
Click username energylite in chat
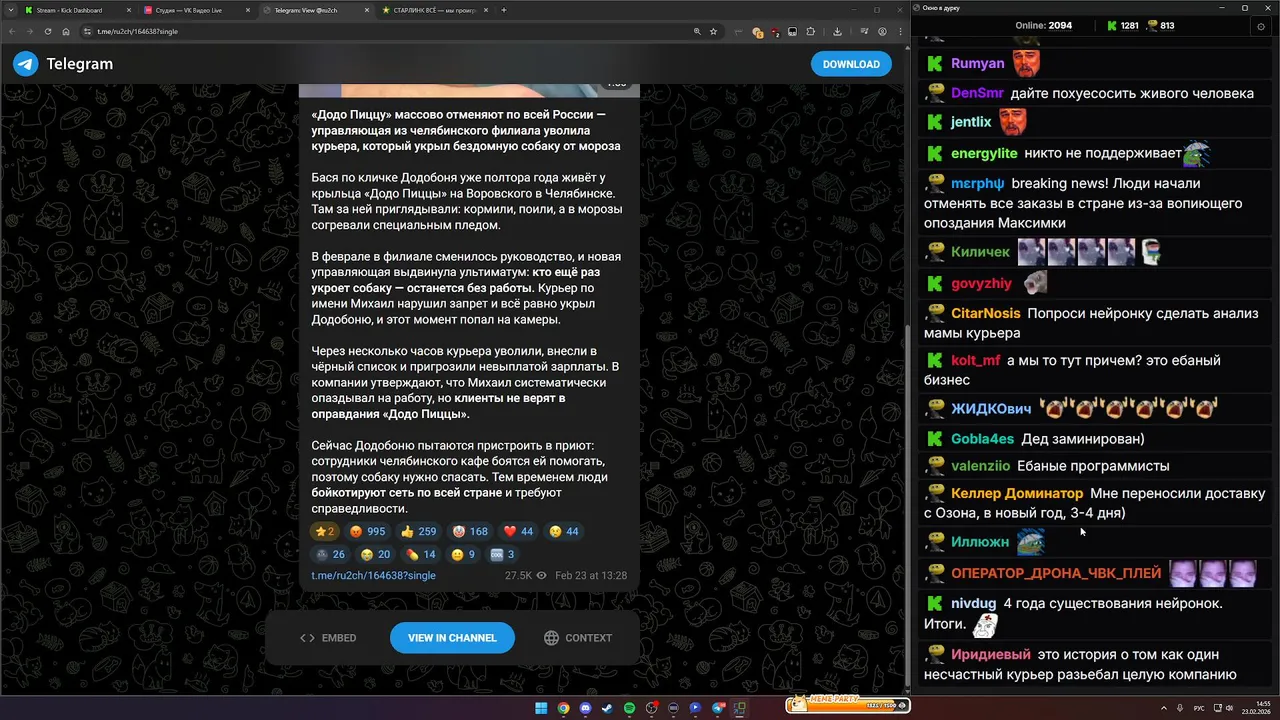[984, 153]
